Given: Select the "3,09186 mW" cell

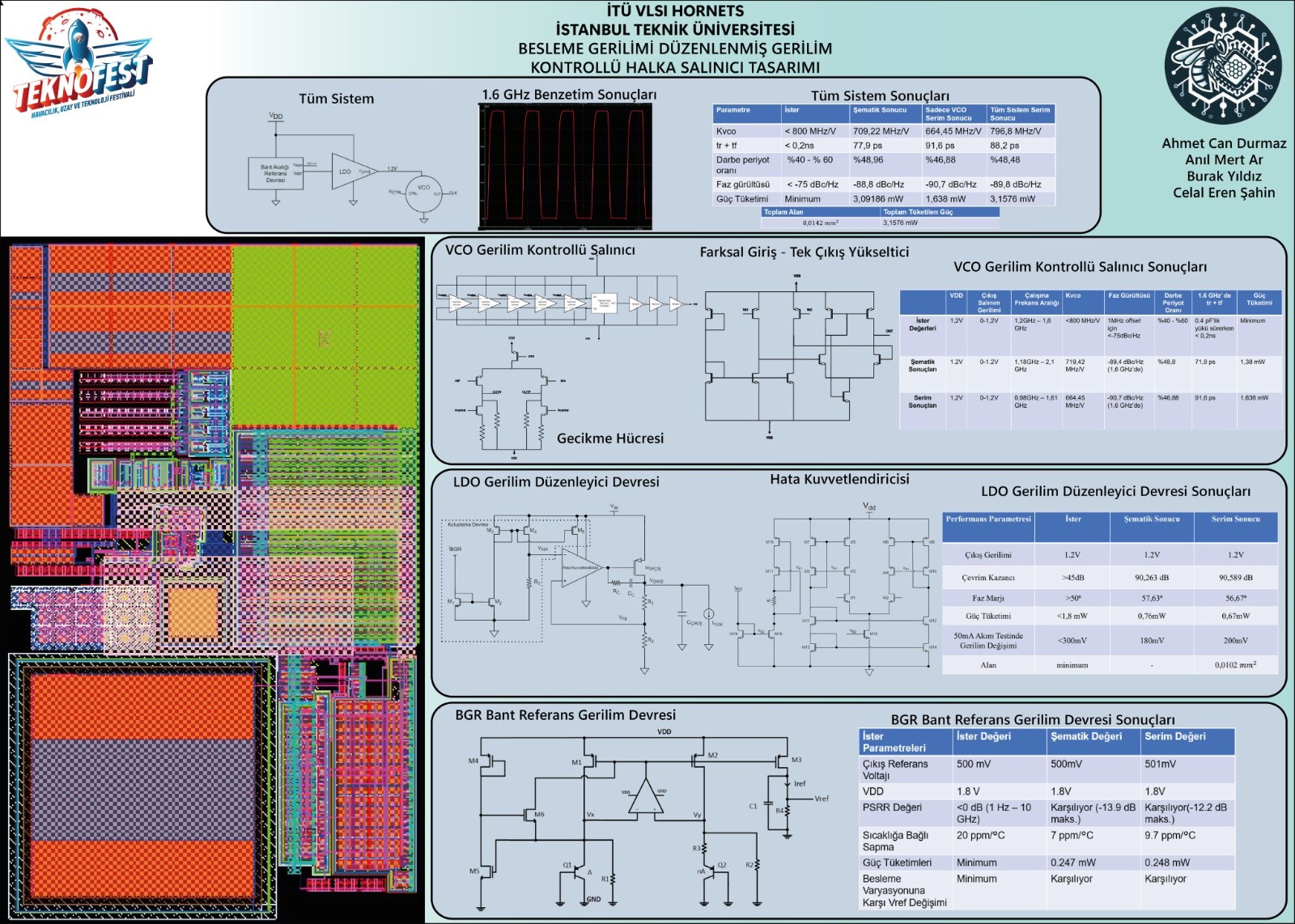Looking at the screenshot, I should coord(885,199).
